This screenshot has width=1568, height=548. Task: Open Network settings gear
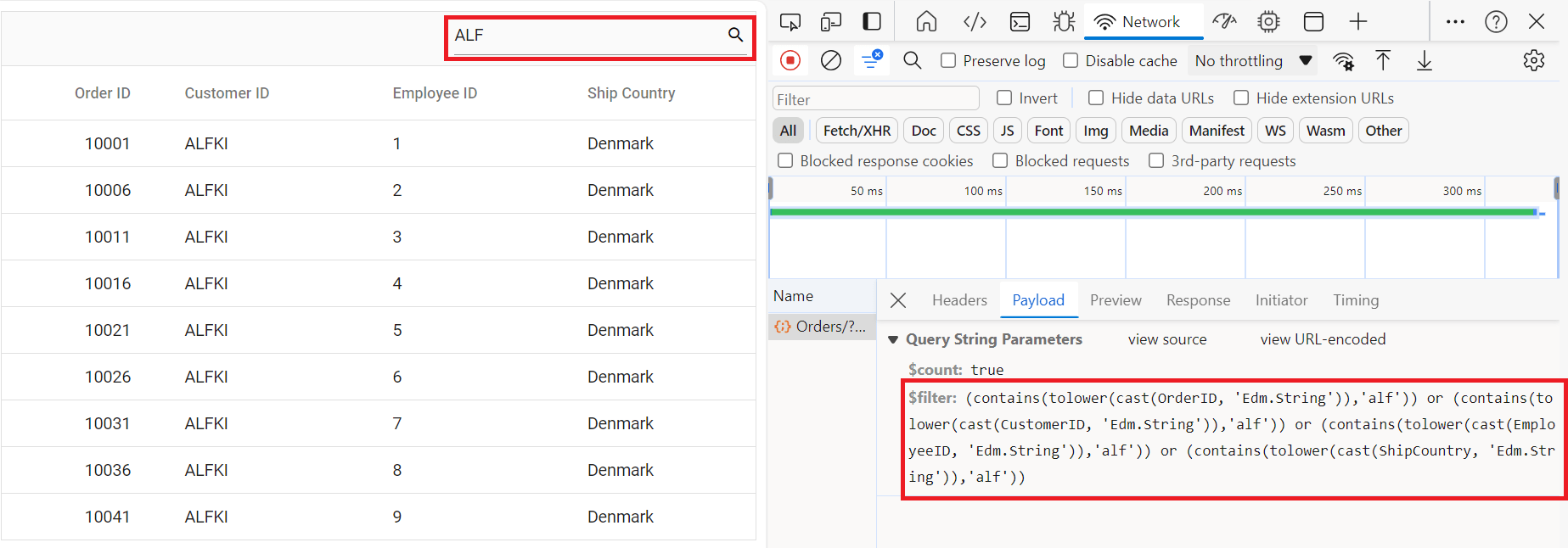[1533, 60]
